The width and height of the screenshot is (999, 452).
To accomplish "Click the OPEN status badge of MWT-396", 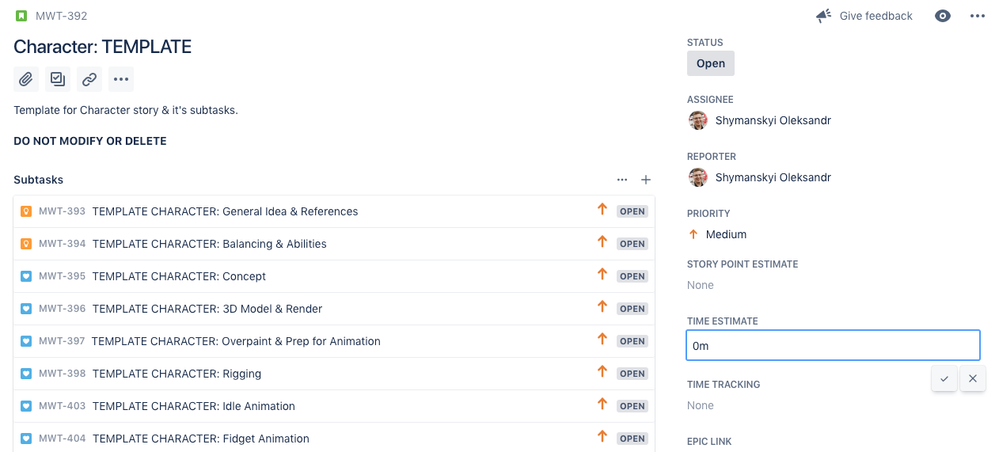I will [x=632, y=309].
